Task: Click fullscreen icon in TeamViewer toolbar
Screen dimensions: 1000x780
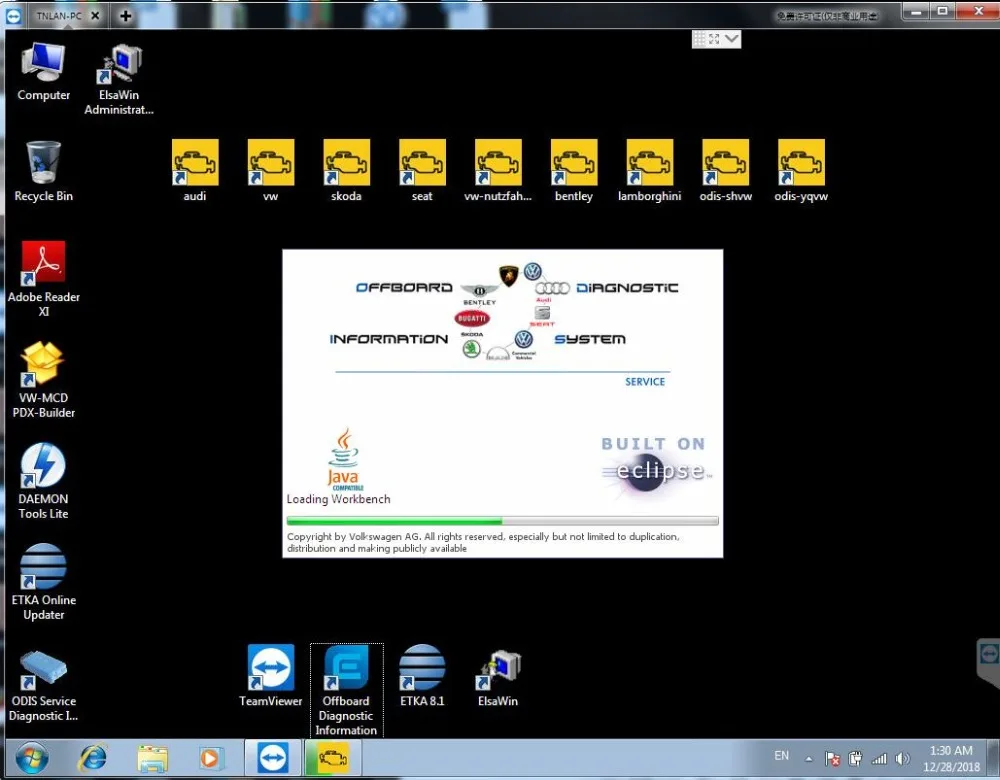Action: [x=714, y=39]
